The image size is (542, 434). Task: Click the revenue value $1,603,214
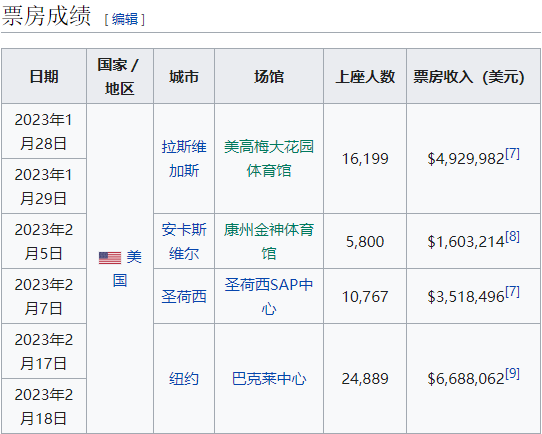[x=466, y=242]
